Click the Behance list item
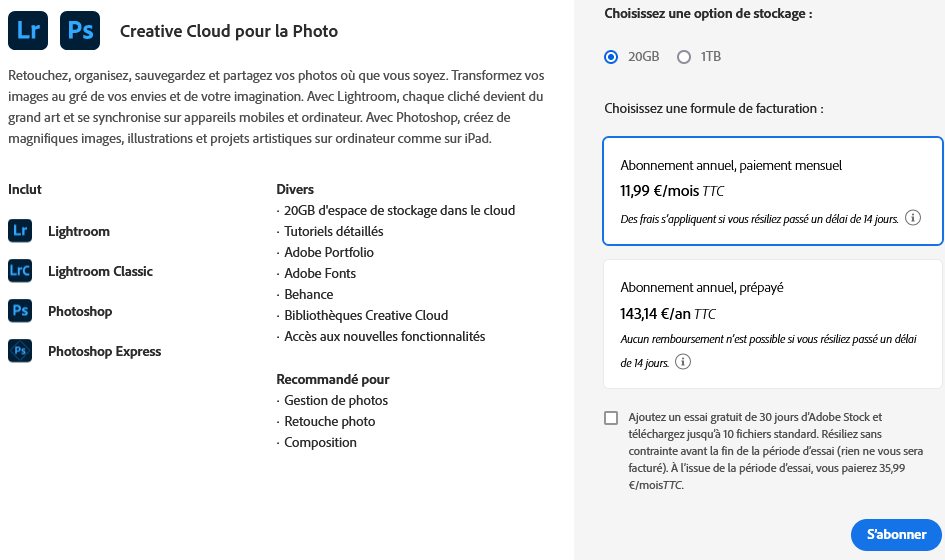 pyautogui.click(x=309, y=294)
